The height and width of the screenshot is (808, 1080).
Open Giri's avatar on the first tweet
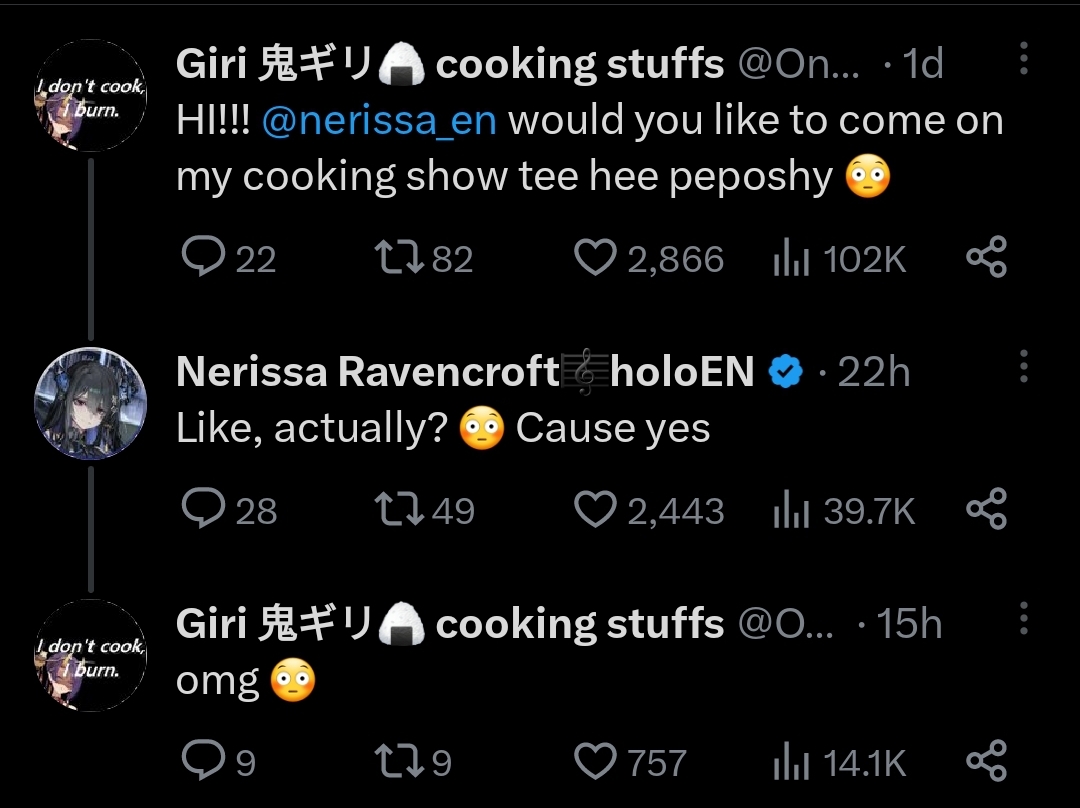coord(91,96)
